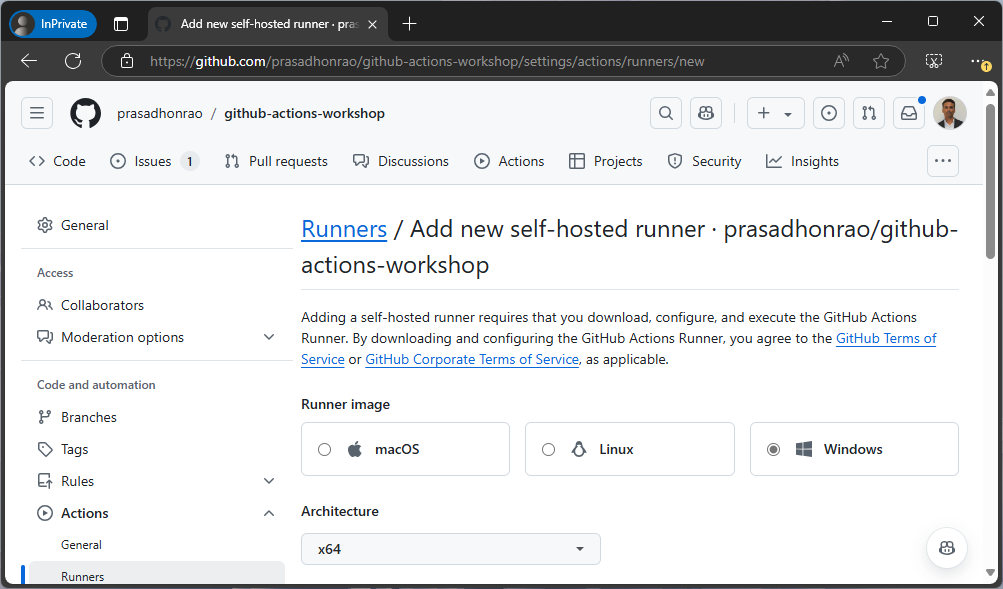Expand the Rules section chevron

click(269, 481)
